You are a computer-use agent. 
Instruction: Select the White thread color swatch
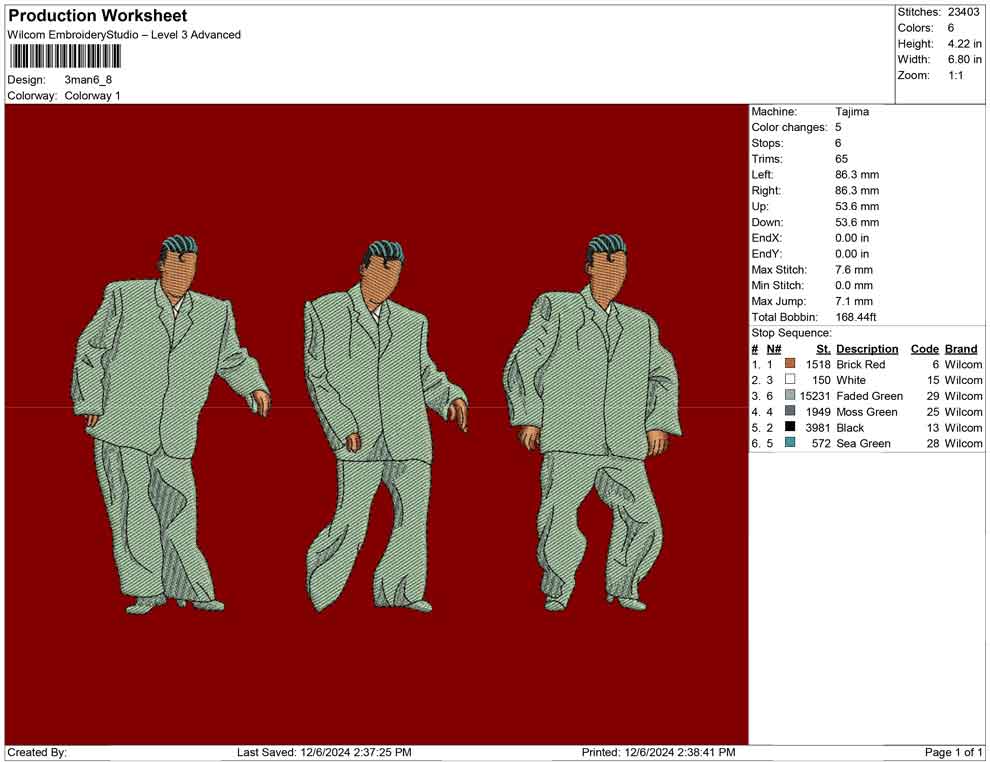tap(790, 381)
